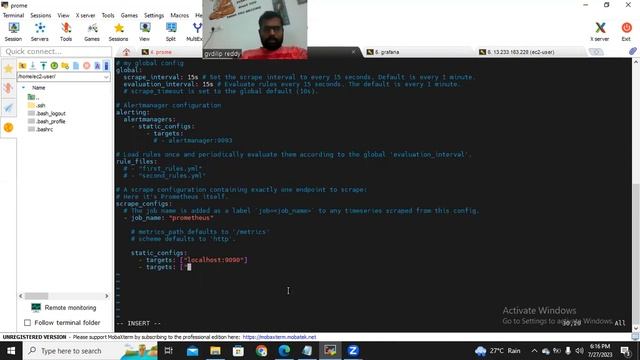Click the Games toolbar icon
The height and width of the screenshot is (360, 640).
point(92,32)
